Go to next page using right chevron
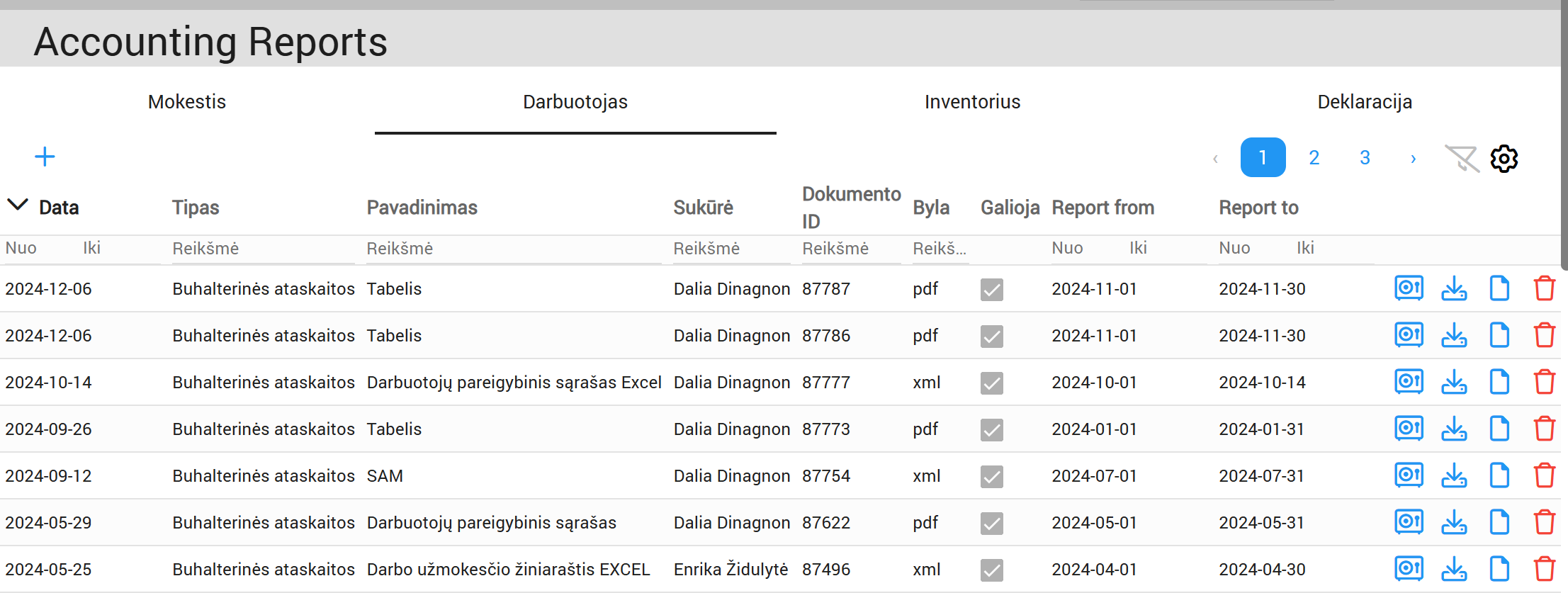 pyautogui.click(x=1413, y=158)
